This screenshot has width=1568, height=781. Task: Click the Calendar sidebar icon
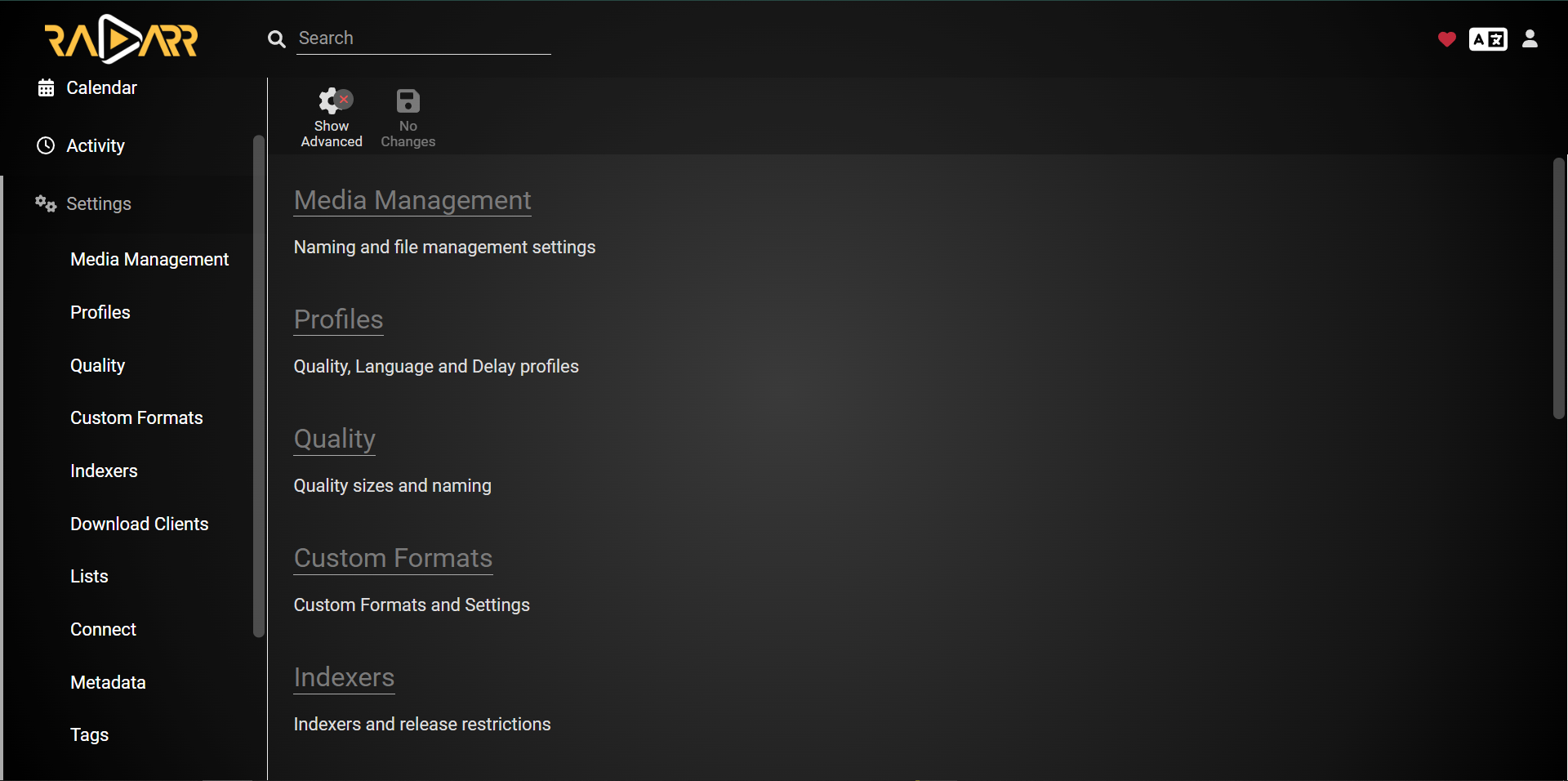click(47, 87)
